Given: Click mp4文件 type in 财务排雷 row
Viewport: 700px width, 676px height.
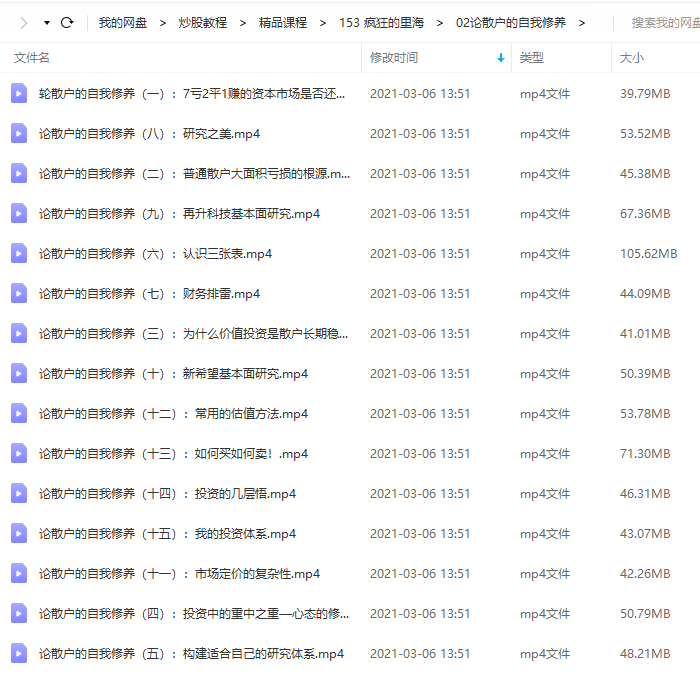Looking at the screenshot, I should pos(545,294).
